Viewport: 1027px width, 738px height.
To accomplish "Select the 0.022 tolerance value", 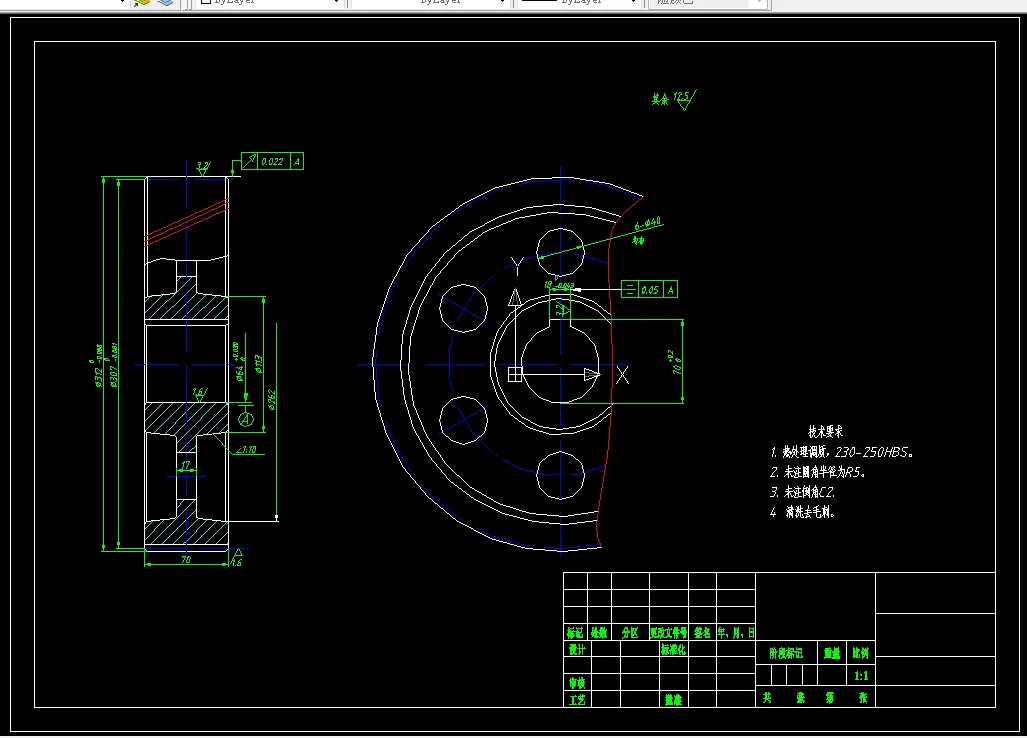I will 272,161.
